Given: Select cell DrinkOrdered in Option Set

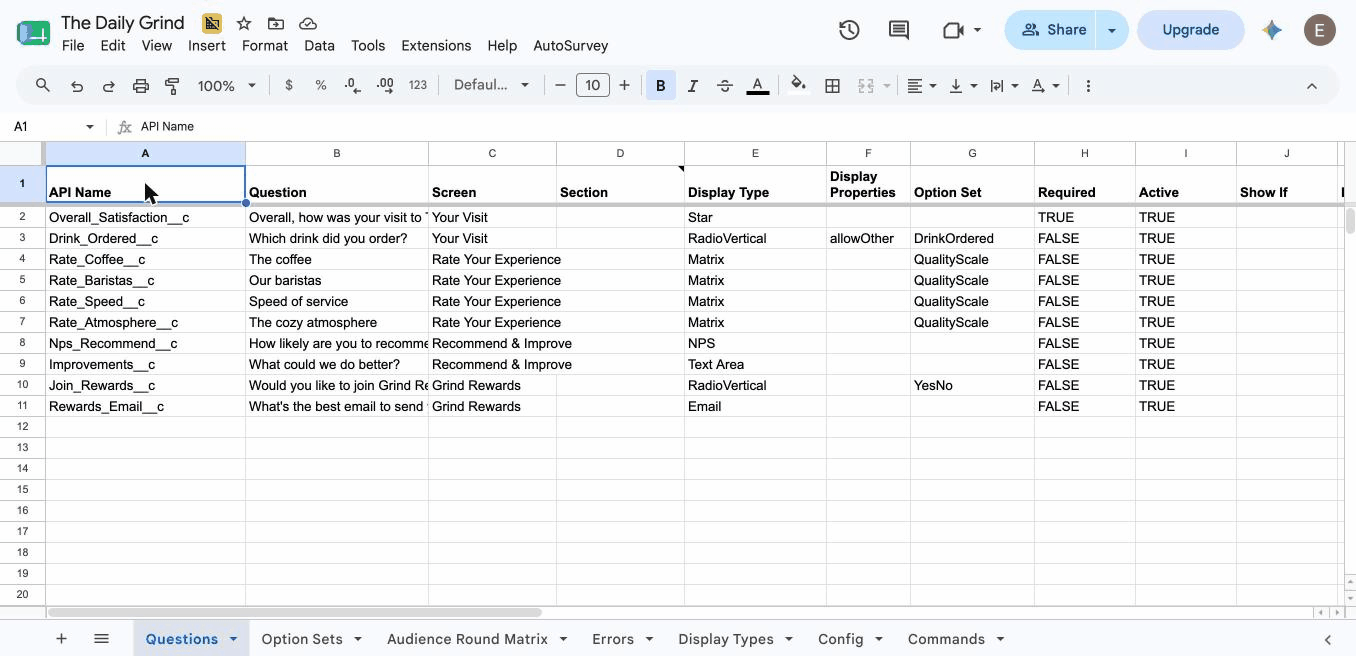Looking at the screenshot, I should coord(972,239).
